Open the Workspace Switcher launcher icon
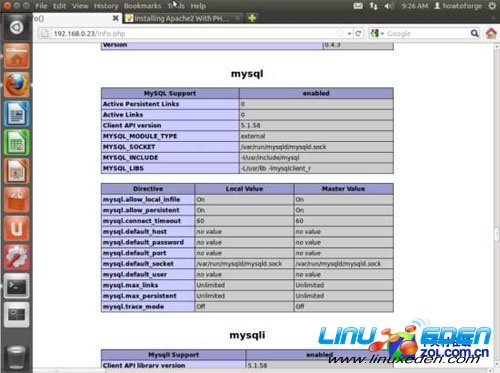500x373 pixels. [16, 315]
